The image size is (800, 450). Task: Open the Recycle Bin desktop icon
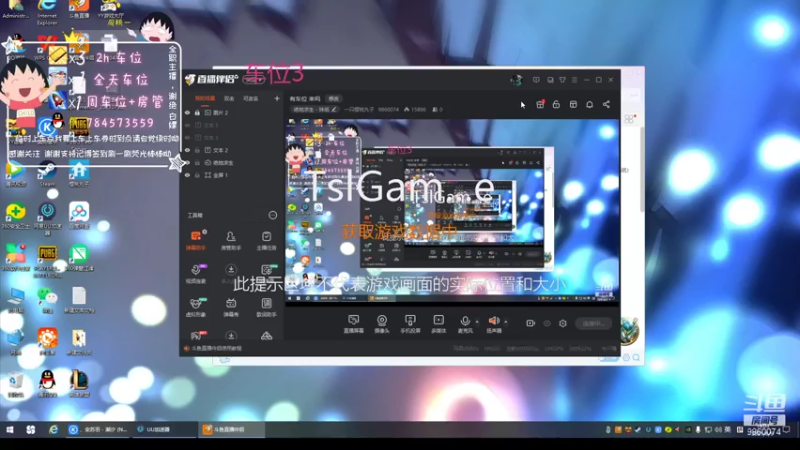pos(15,385)
